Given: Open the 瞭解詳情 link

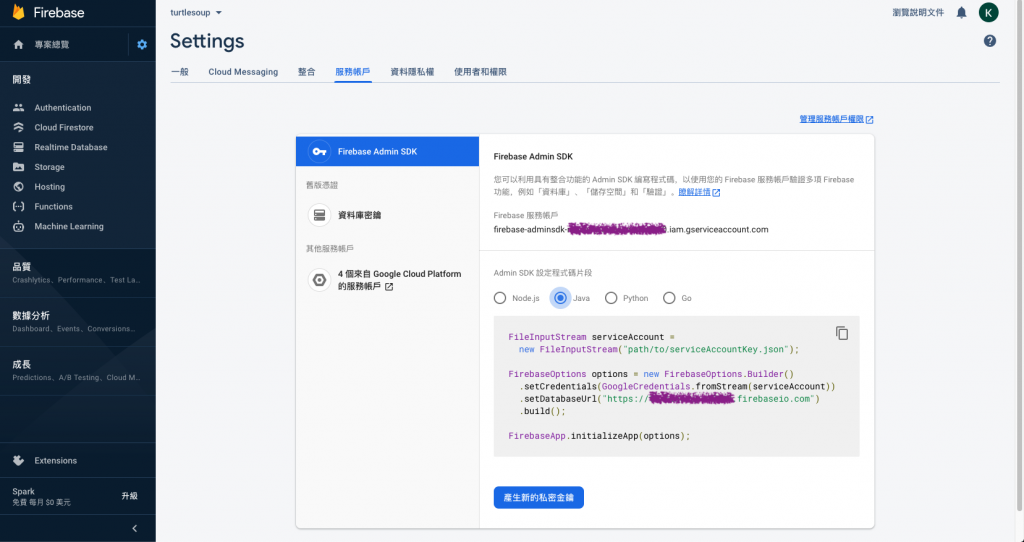Looking at the screenshot, I should pyautogui.click(x=694, y=192).
